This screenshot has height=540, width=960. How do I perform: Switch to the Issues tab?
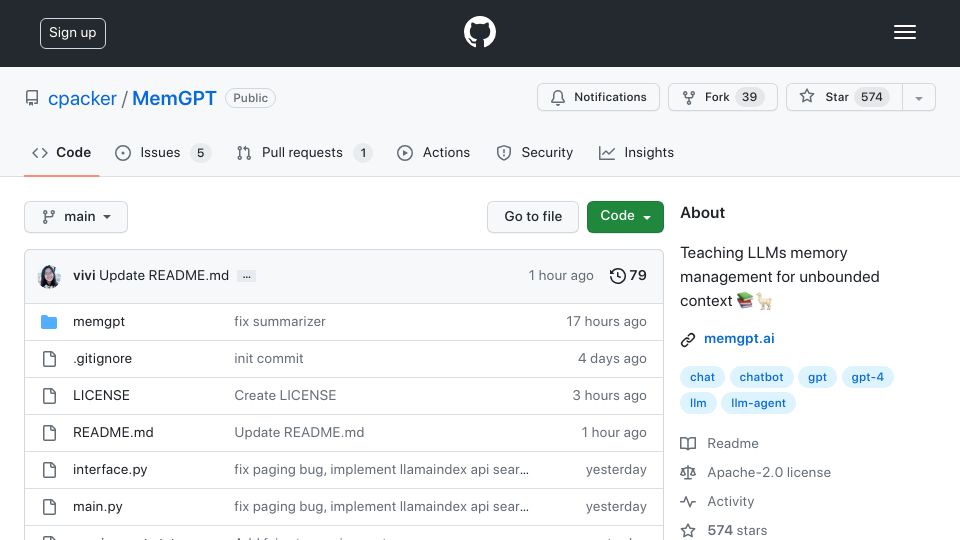click(x=163, y=152)
